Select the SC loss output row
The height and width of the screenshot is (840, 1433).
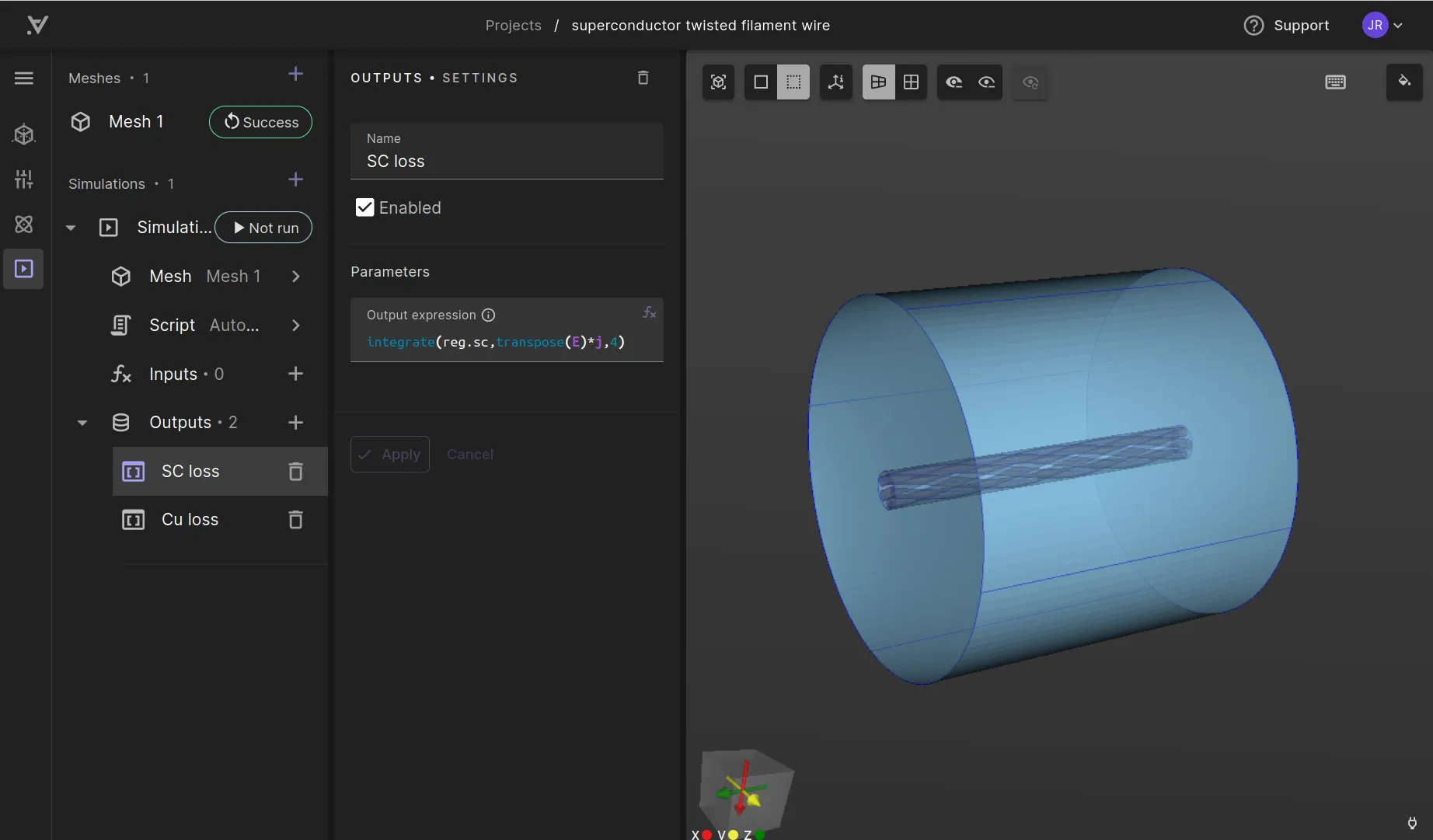coord(220,472)
